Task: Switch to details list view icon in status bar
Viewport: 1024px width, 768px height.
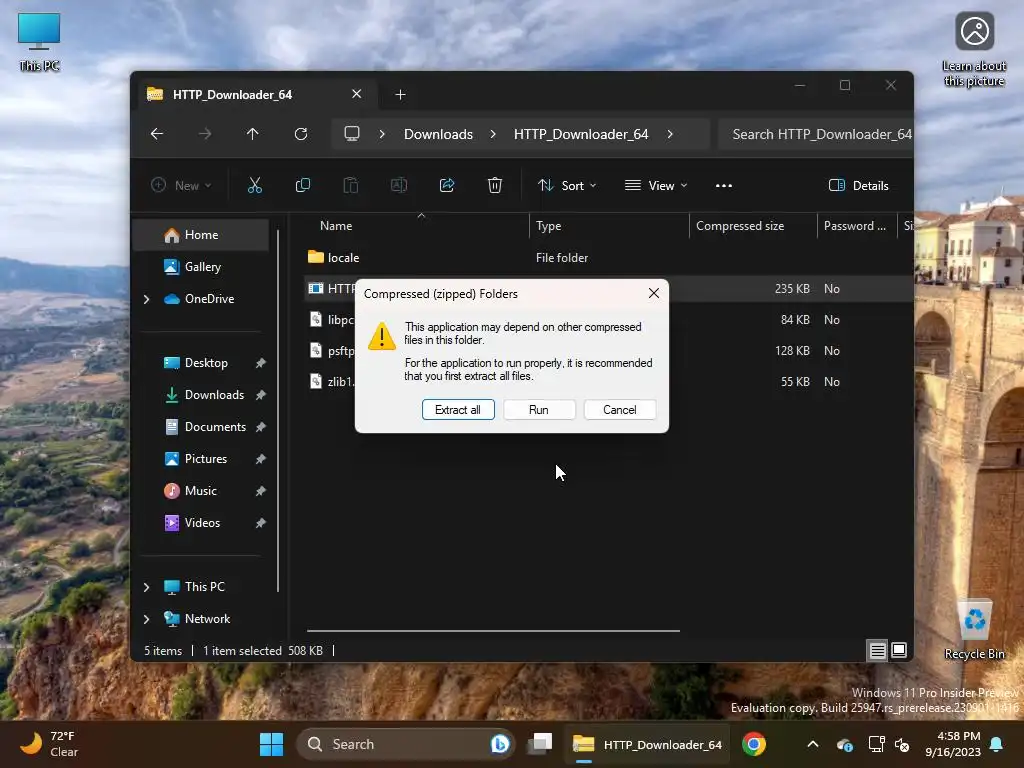Action: click(x=878, y=650)
